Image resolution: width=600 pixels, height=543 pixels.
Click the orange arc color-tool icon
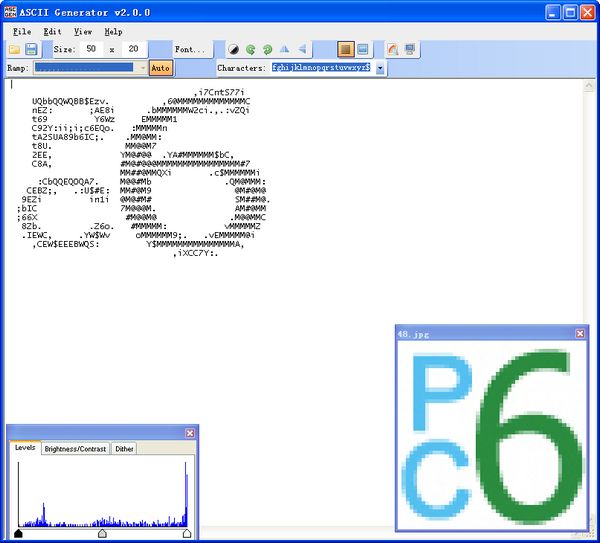point(393,49)
